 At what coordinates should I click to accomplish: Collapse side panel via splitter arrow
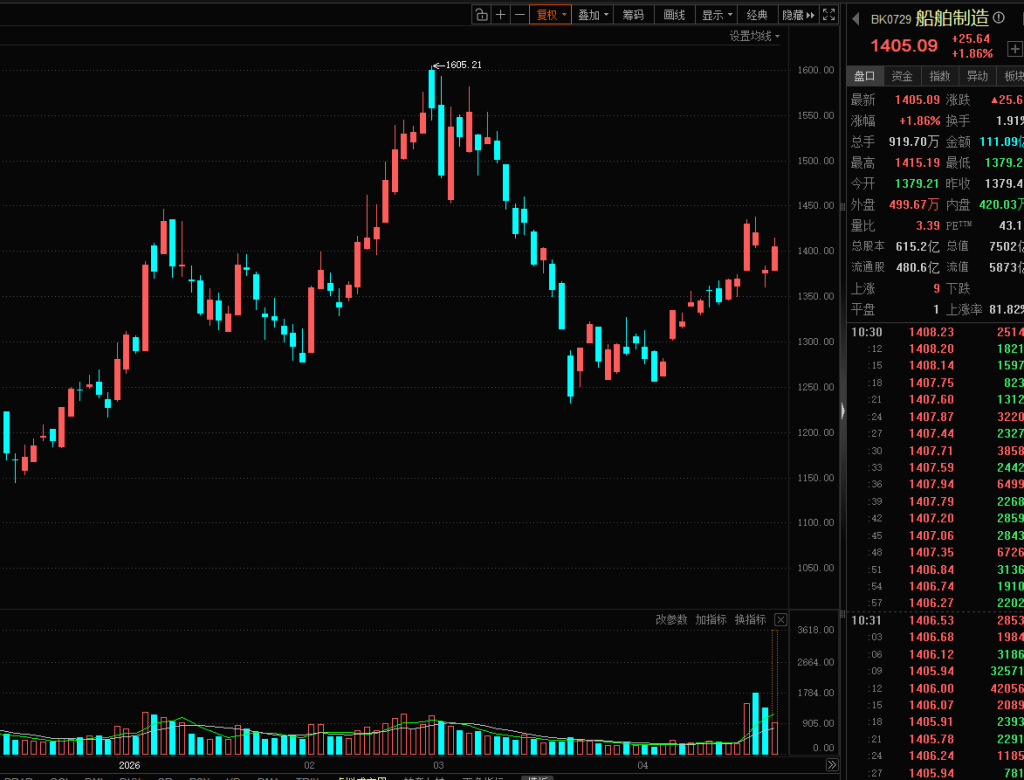click(x=842, y=411)
